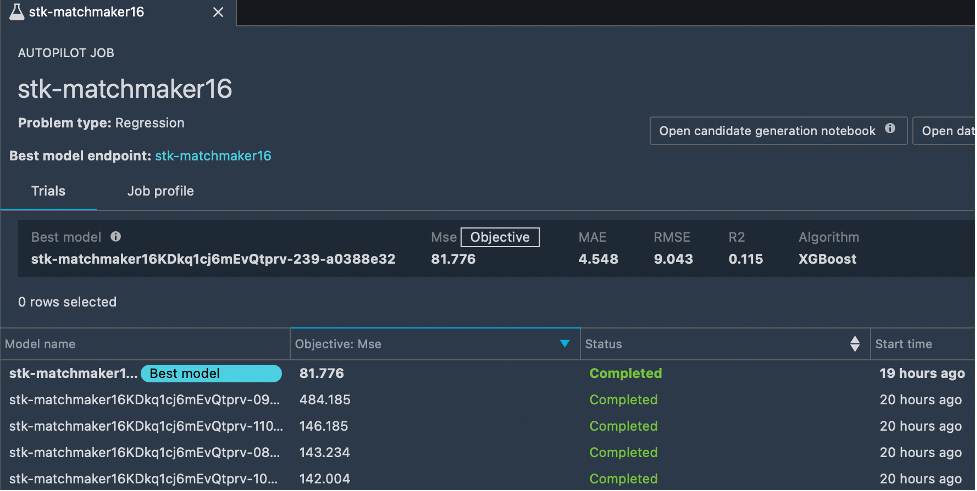This screenshot has width=977, height=491.
Task: Click best model name ending 239-a0388e32
Action: [x=213, y=259]
